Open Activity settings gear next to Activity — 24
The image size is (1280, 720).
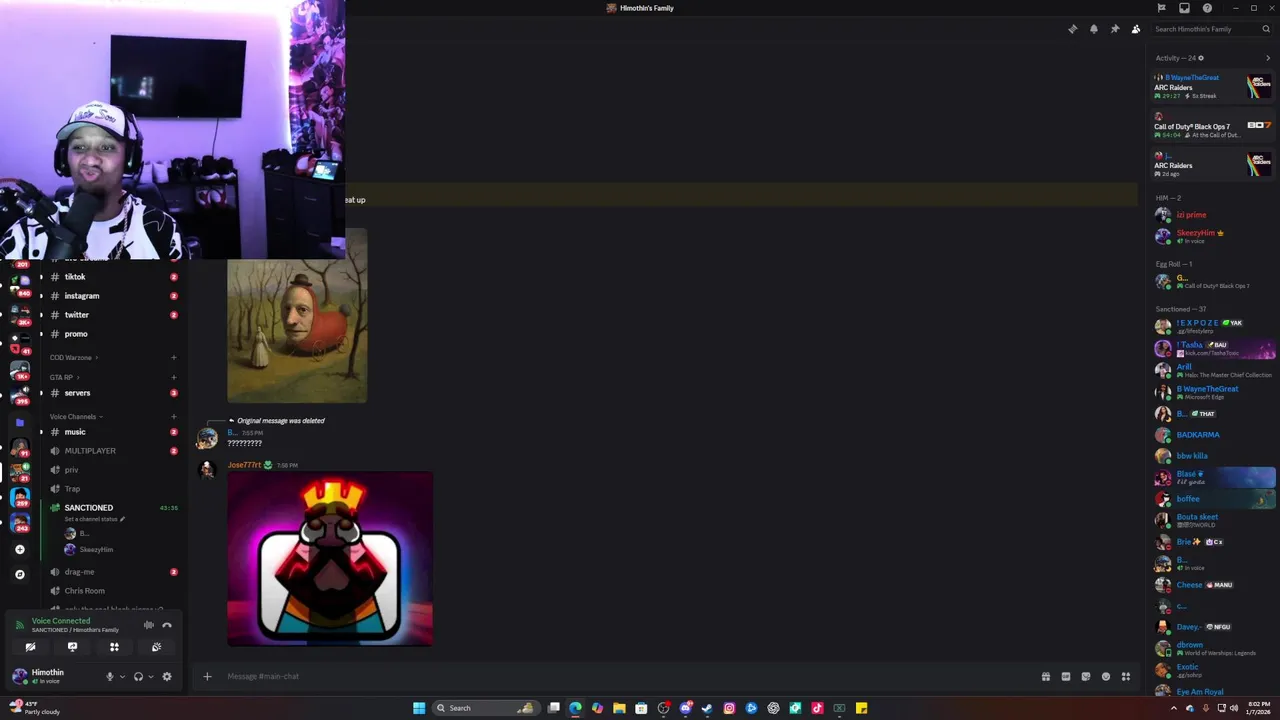1201,58
